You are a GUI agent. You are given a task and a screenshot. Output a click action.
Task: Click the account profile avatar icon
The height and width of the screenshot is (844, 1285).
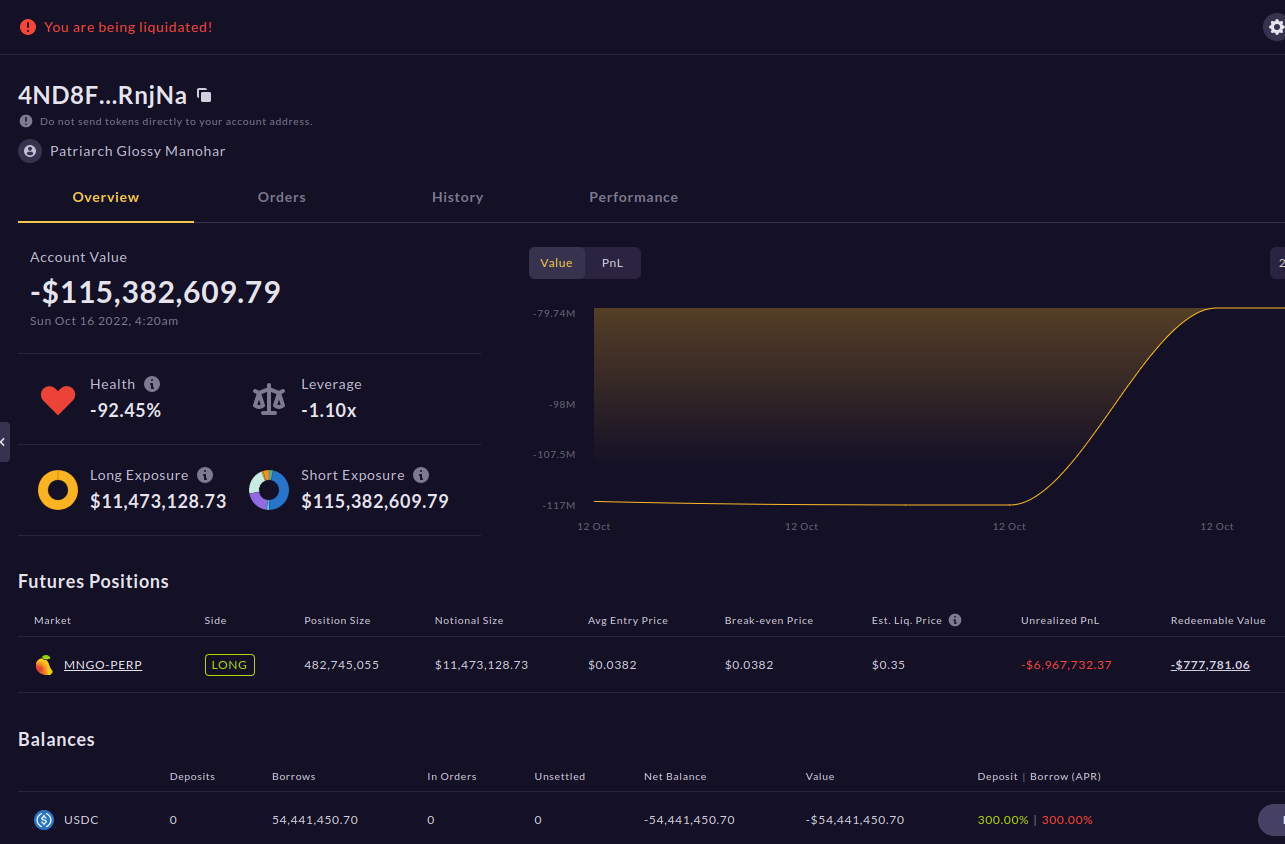click(x=30, y=151)
